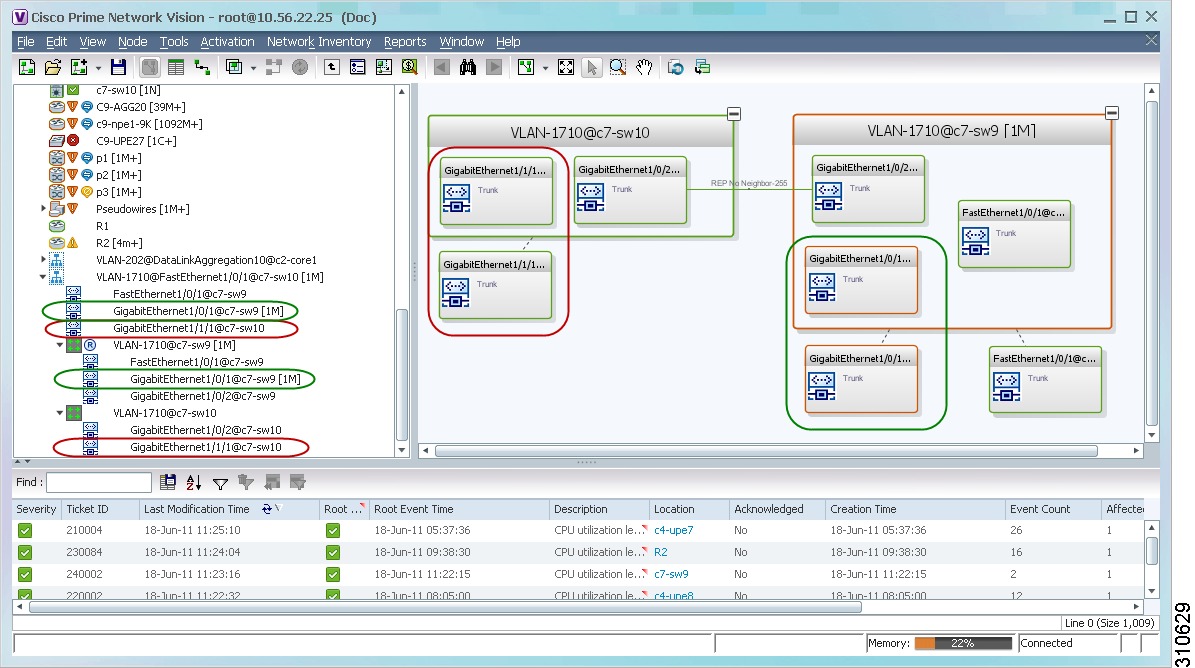Activate the hand pan tool
Viewport: 1195px width, 668px height.
point(645,68)
